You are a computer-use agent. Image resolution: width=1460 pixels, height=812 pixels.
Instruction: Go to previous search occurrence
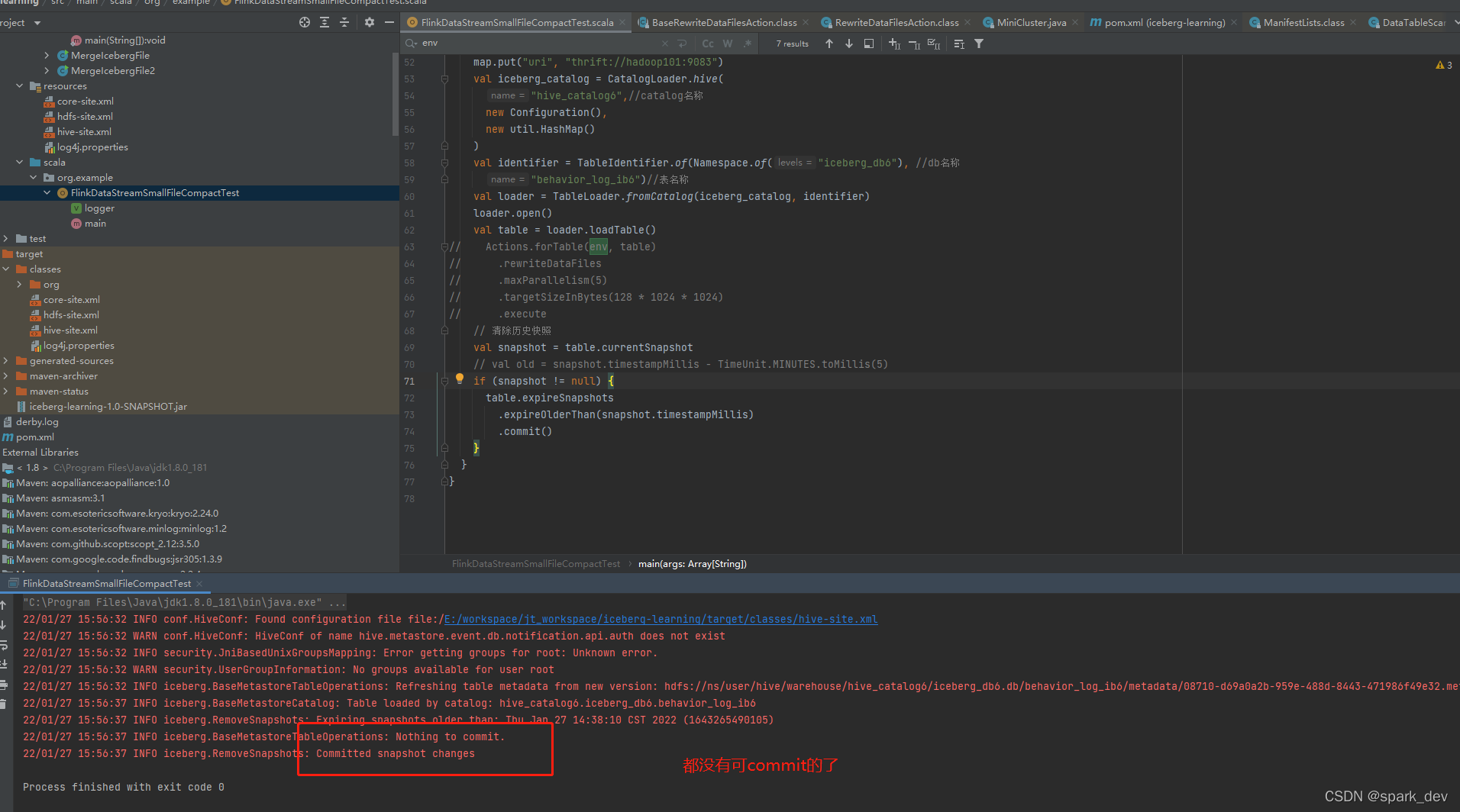pyautogui.click(x=829, y=43)
